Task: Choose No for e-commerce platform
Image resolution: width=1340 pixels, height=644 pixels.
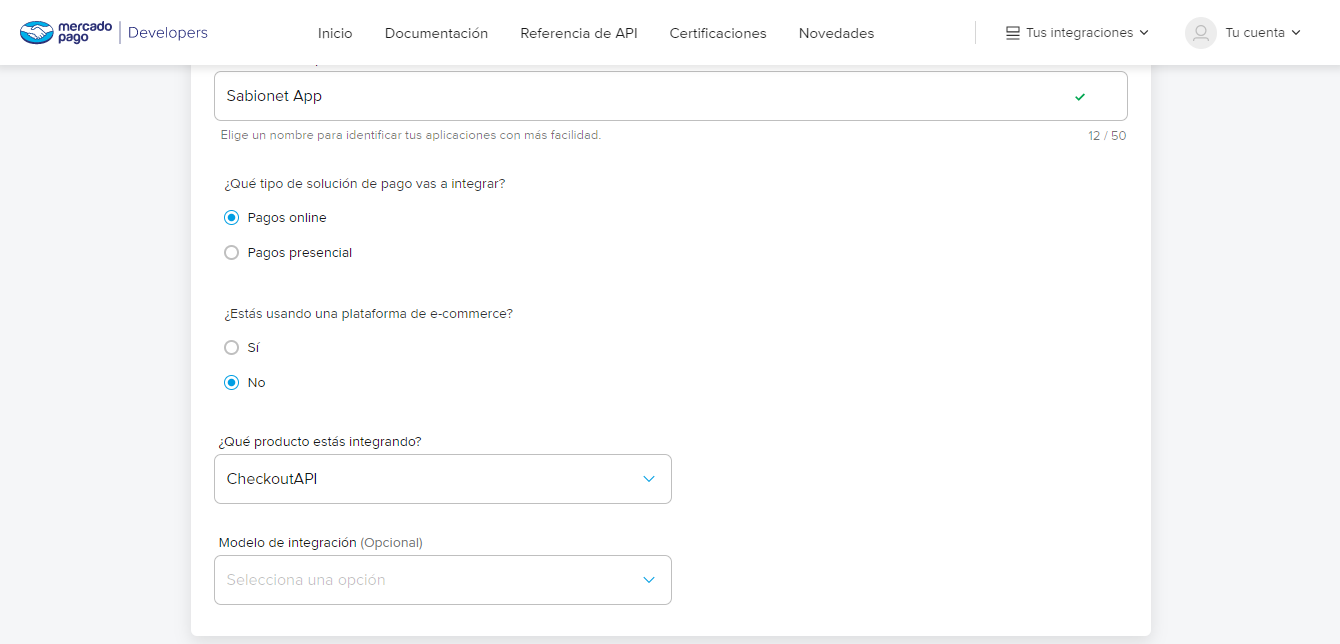Action: coord(231,383)
